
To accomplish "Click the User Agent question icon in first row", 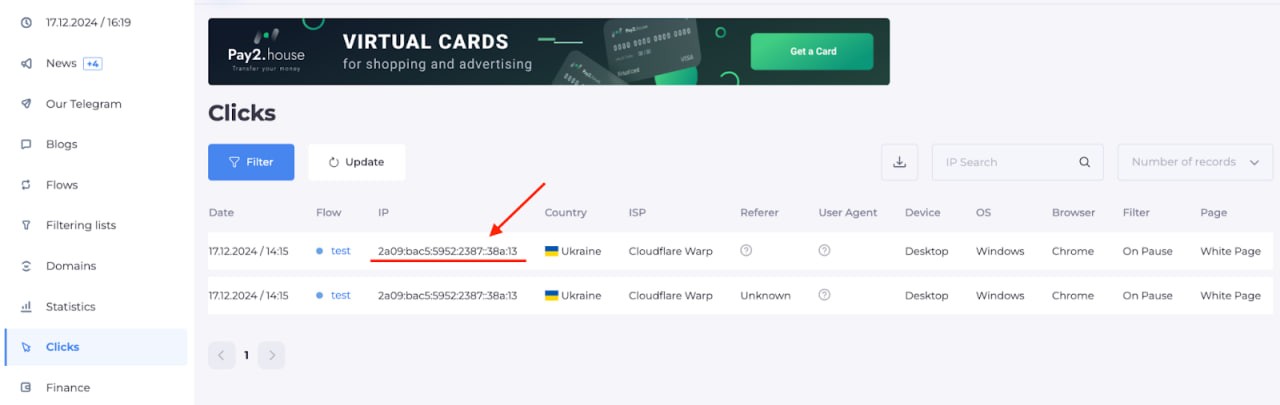I will point(824,251).
